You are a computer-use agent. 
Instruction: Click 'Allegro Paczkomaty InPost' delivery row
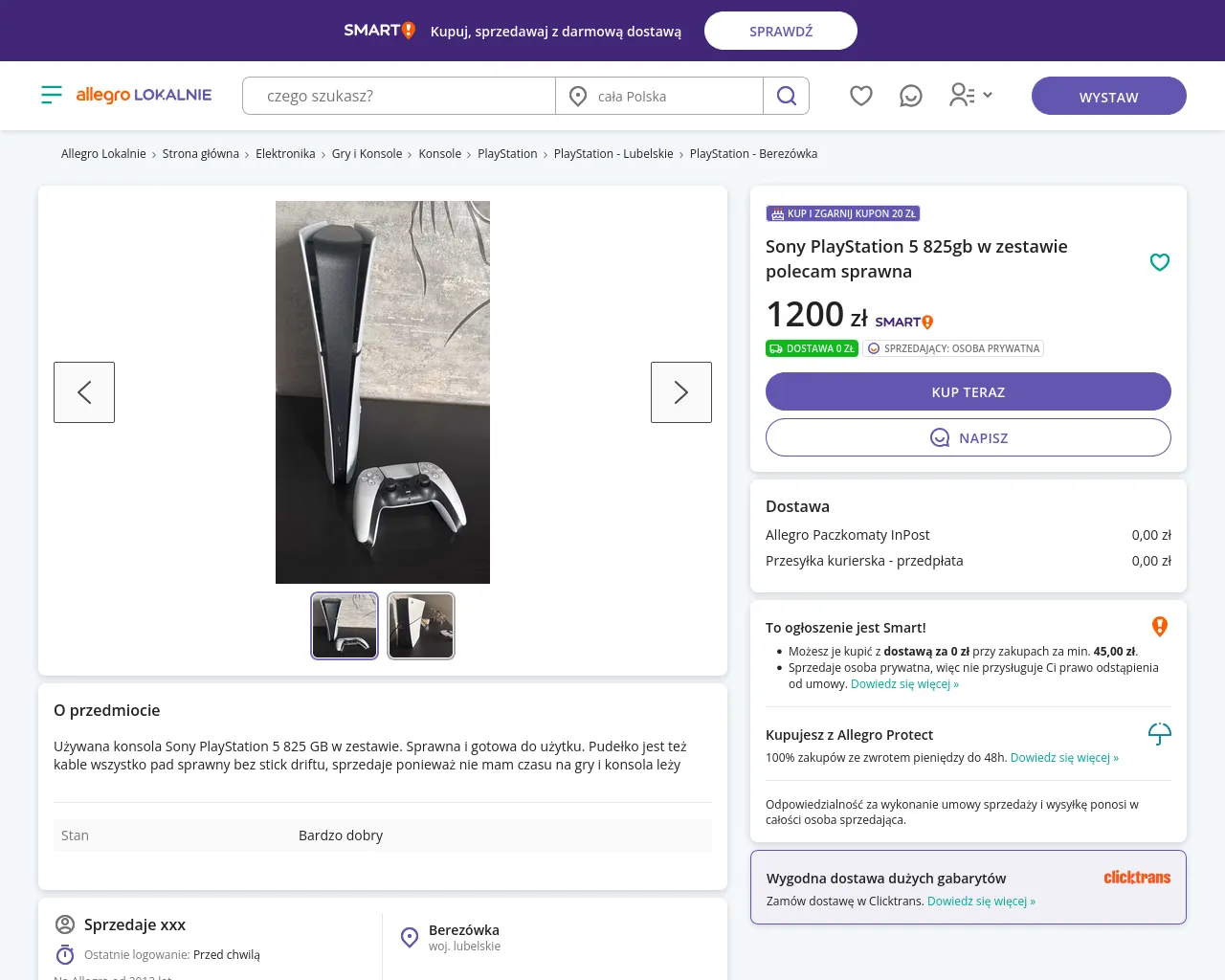pyautogui.click(x=969, y=535)
